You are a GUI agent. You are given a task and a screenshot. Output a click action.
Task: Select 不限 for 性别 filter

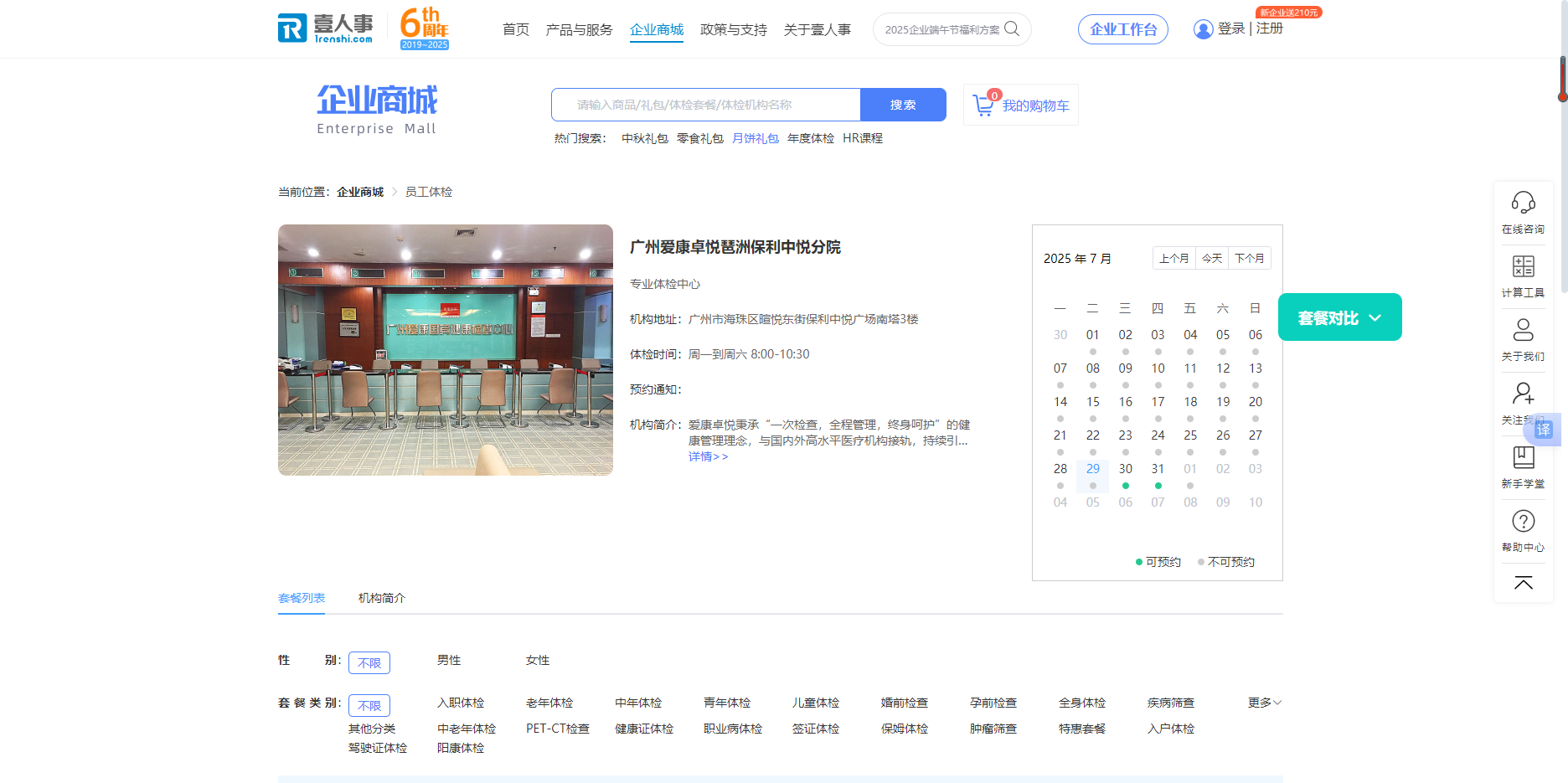[x=369, y=662]
